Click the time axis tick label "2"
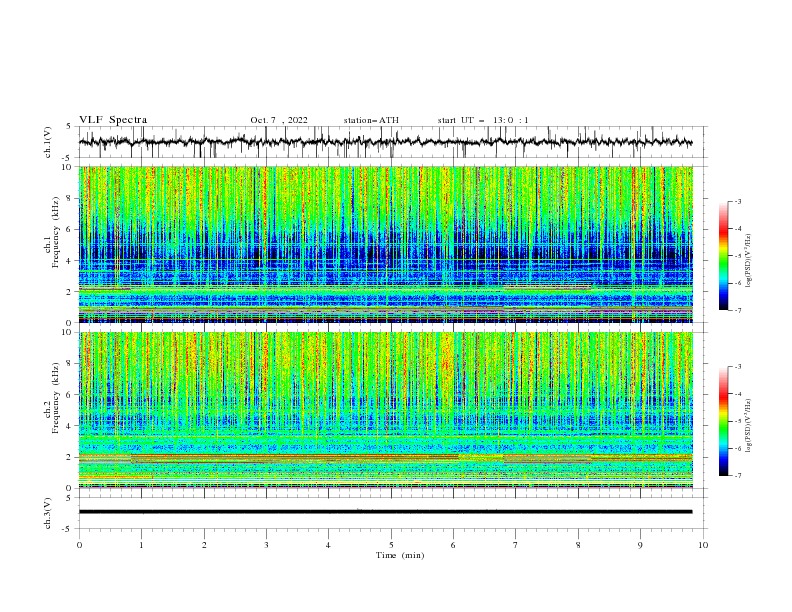Screen dimensions: 792x612 [204, 545]
